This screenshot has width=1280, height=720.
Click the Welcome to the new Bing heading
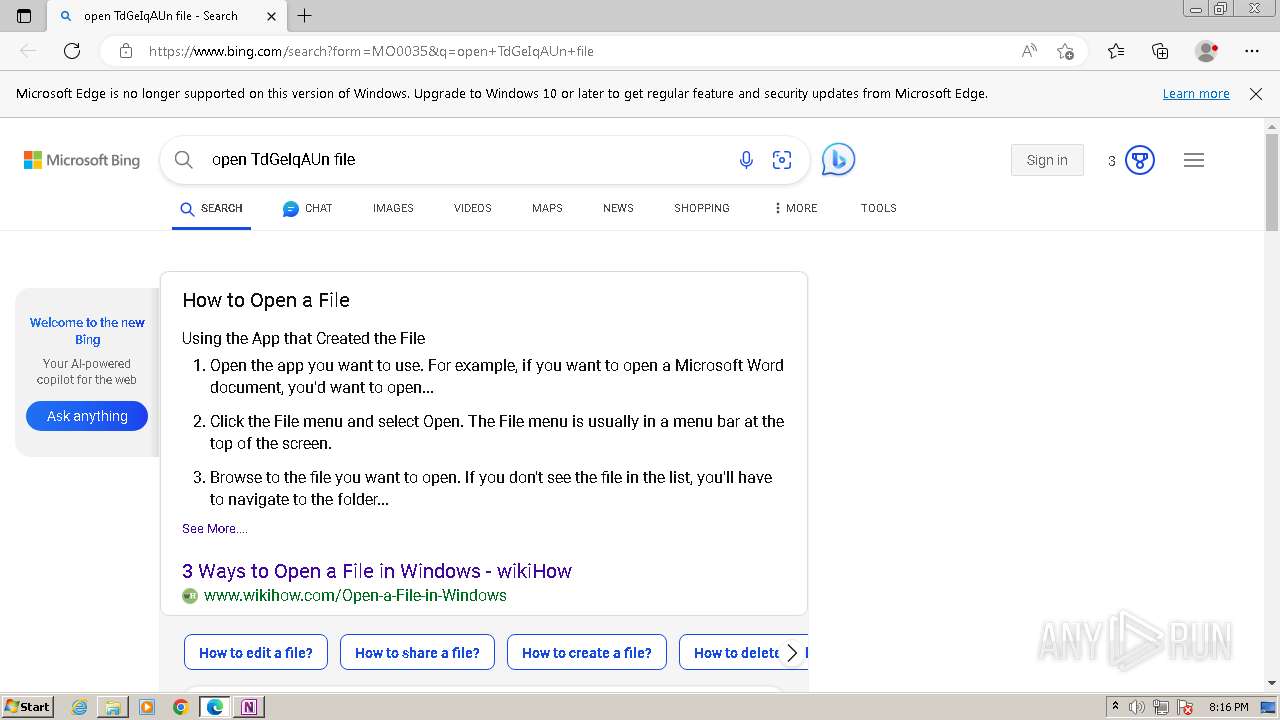point(87,331)
